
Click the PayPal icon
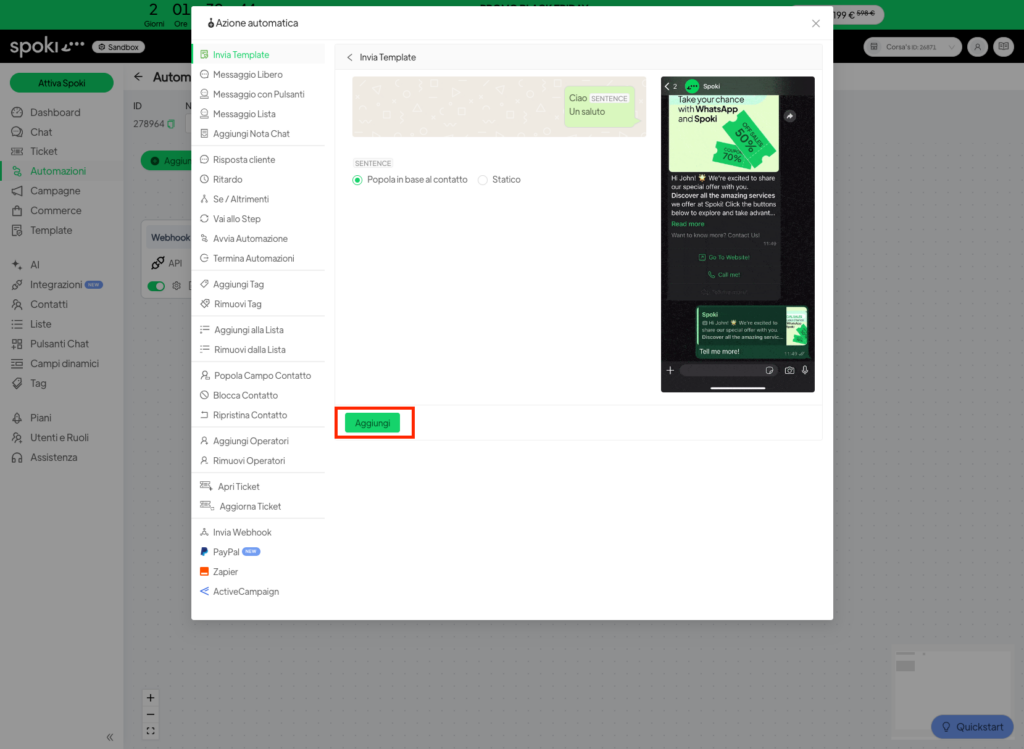point(204,552)
